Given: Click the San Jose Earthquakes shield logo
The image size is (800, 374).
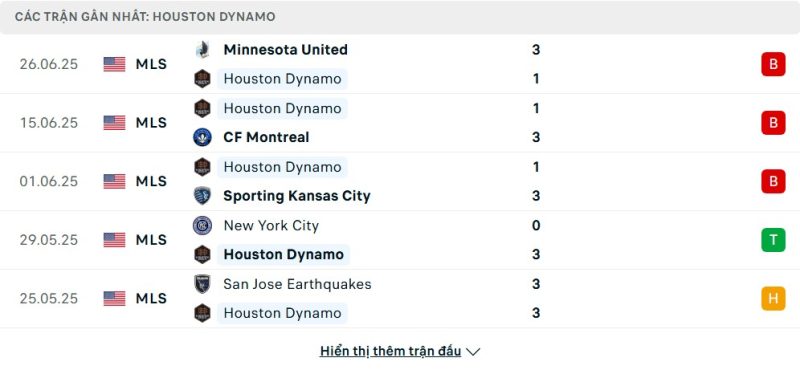Looking at the screenshot, I should pos(203,284).
